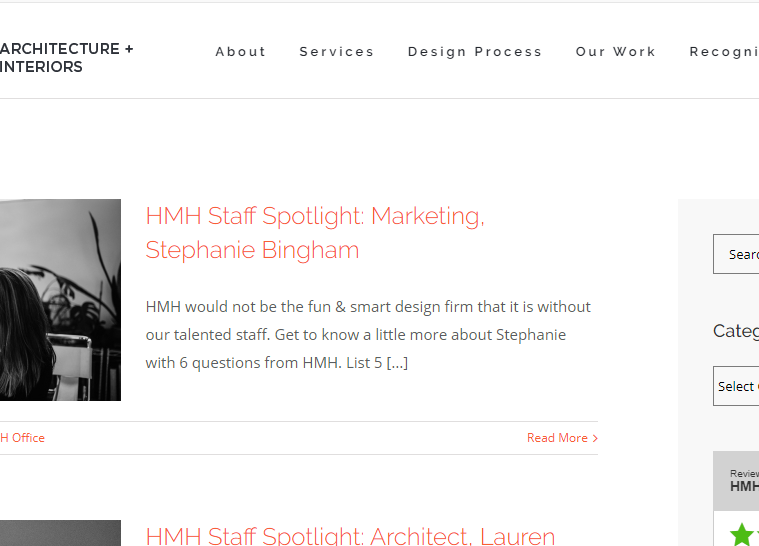Go to the Services menu item
Viewport: 759px width, 546px height.
[337, 52]
